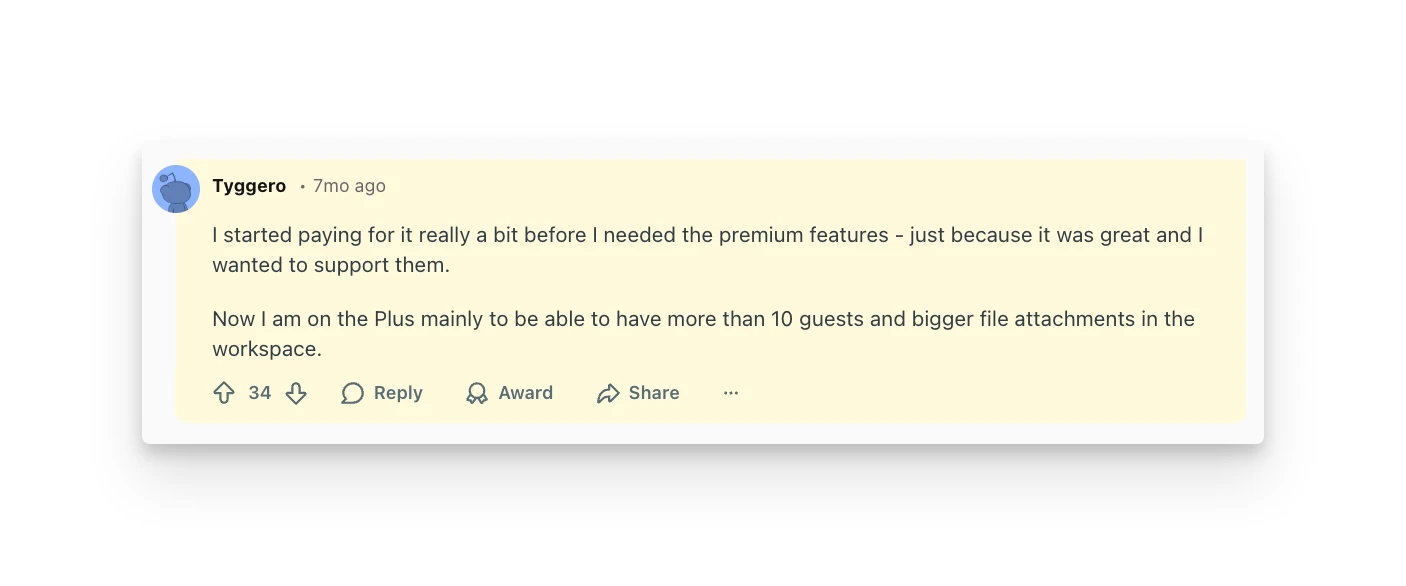Click the Share arrow icon

pyautogui.click(x=608, y=393)
